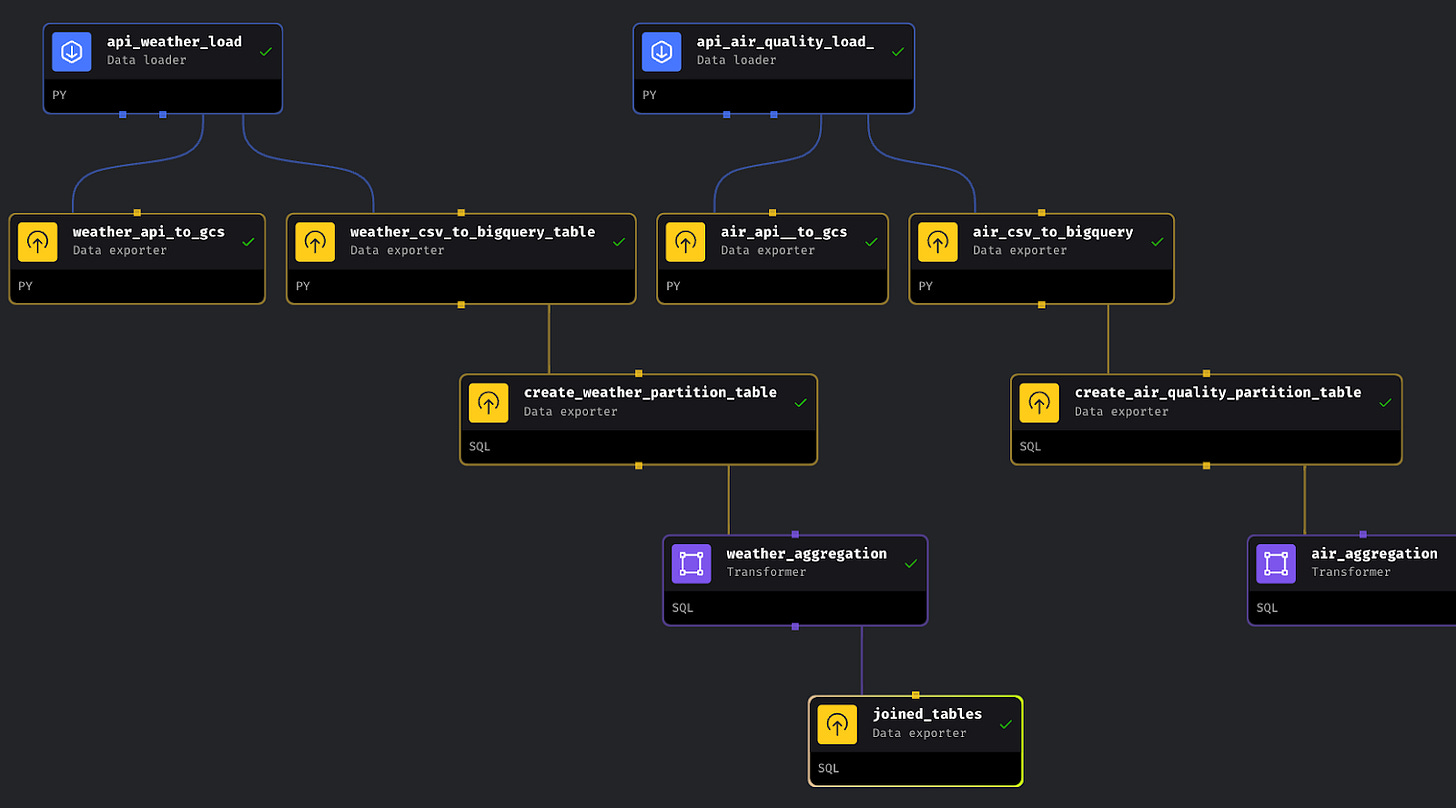Screen dimensions: 1456x808
Task: Click Data loader subtitle under api_weather_load
Action: click(x=147, y=61)
